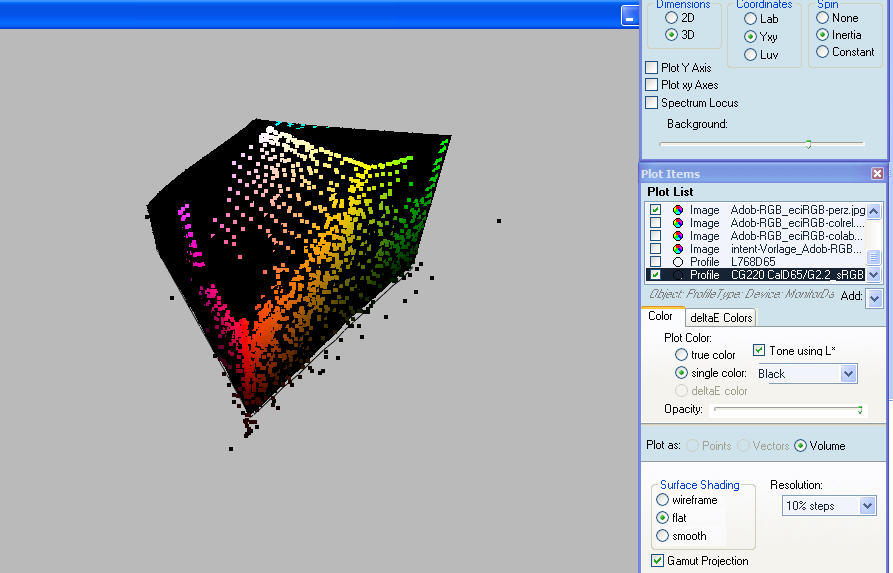Enable the Plot Y Axis checkbox
Viewport: 893px width, 573px height.
(x=652, y=68)
